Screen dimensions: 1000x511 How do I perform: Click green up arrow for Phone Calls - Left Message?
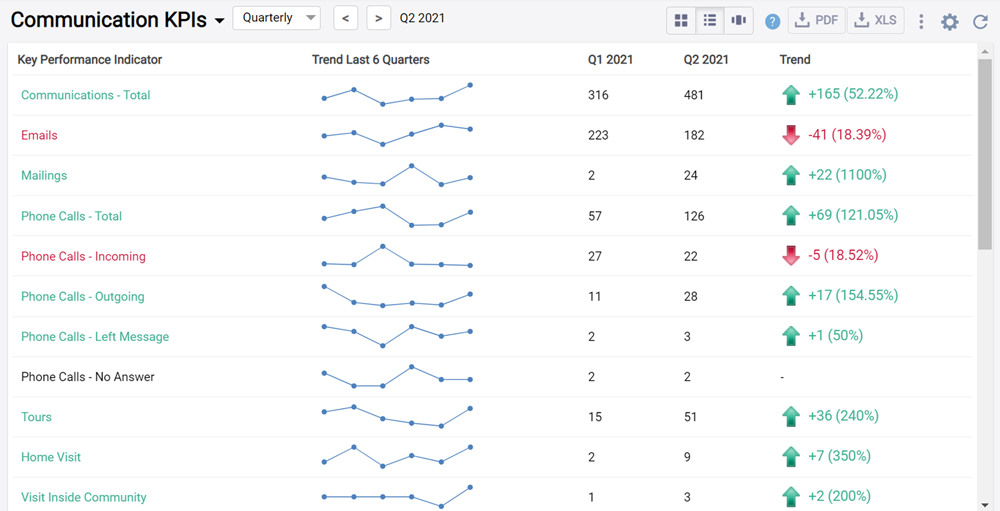(790, 336)
